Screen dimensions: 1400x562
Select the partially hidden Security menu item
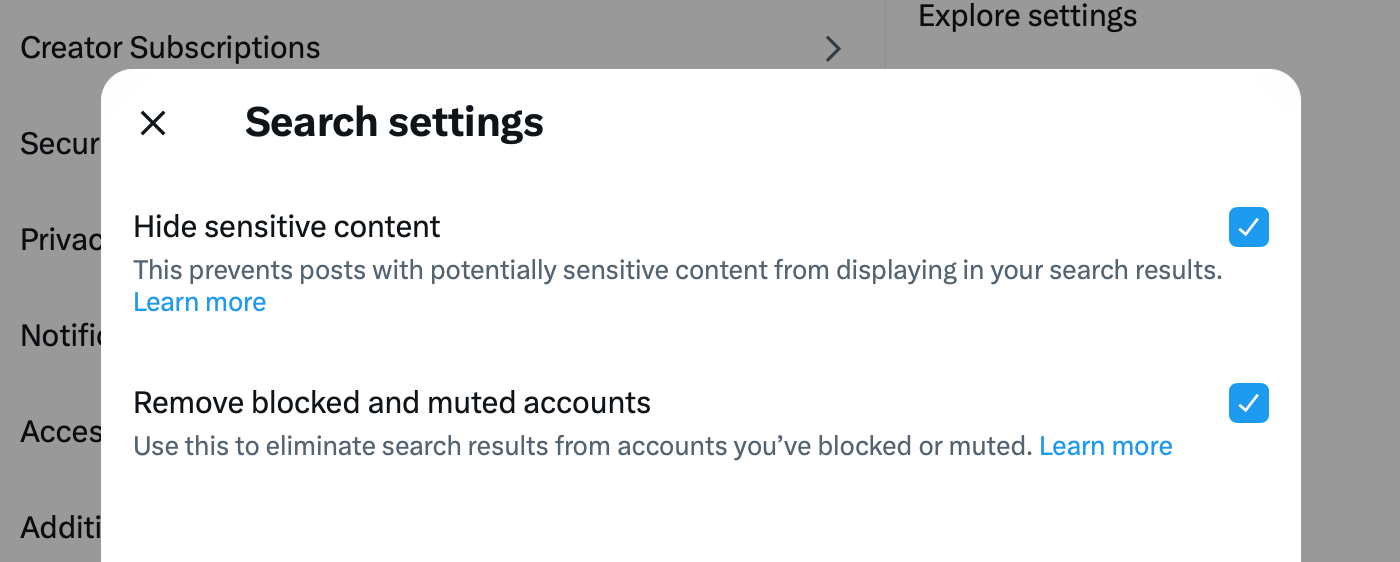[x=59, y=144]
